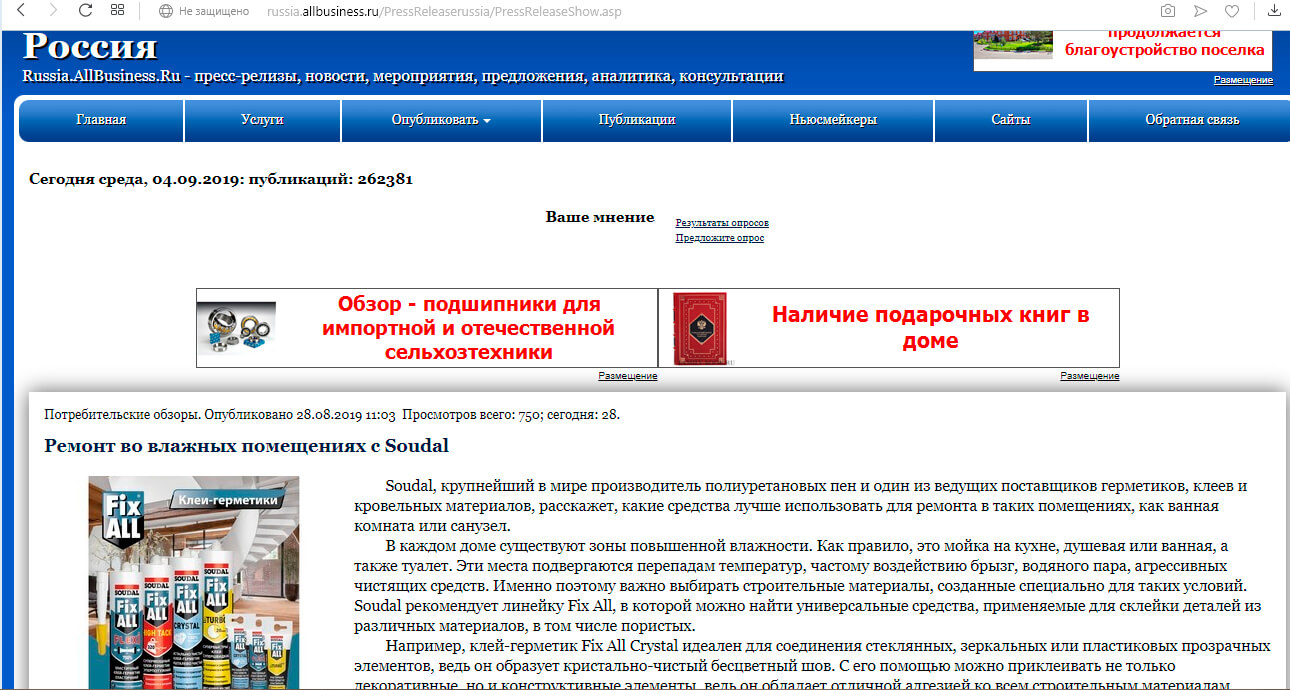Click the bearings photo thumbnail

[235, 329]
